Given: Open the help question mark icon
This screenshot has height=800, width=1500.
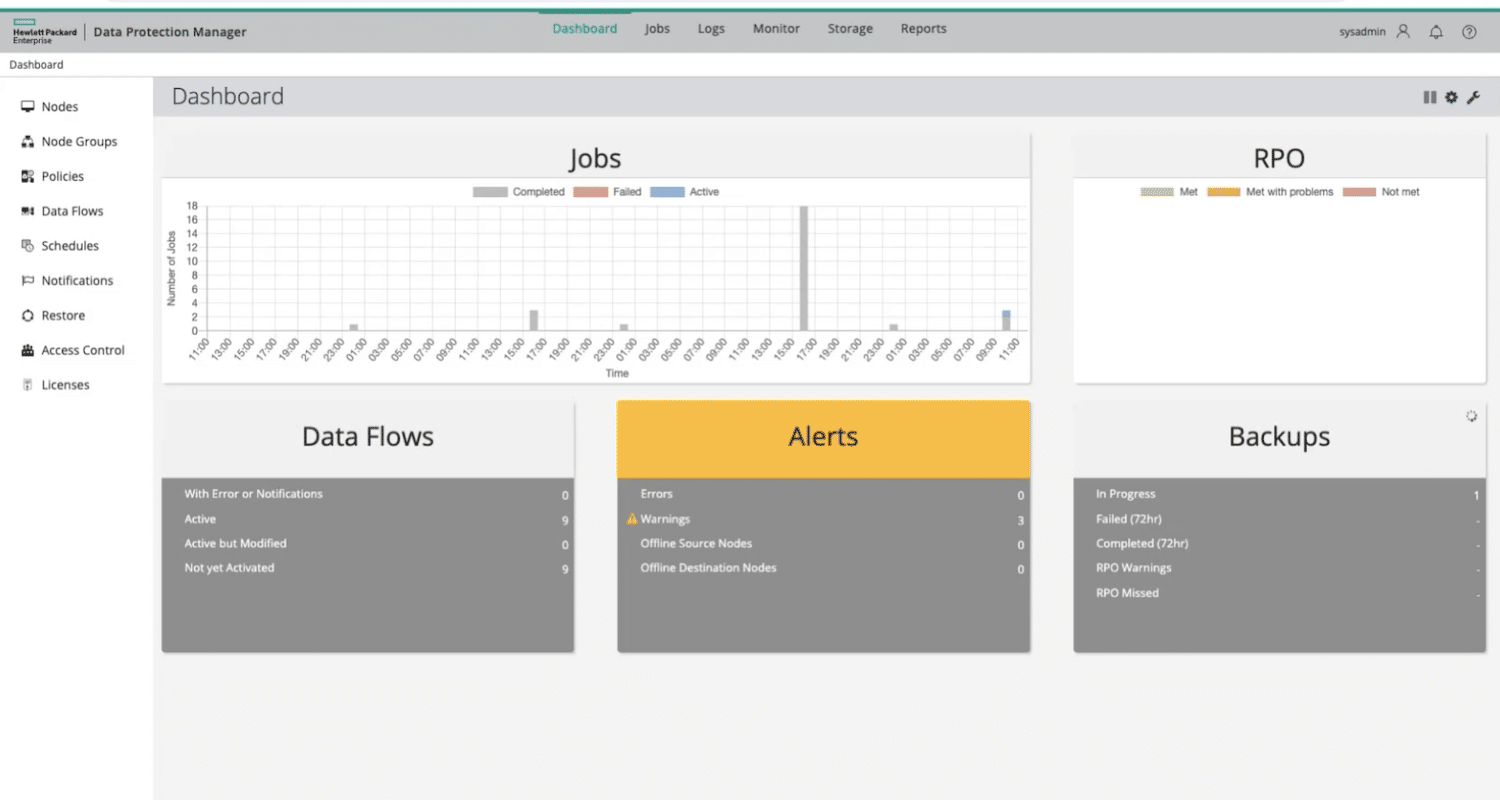Looking at the screenshot, I should coord(1469,31).
